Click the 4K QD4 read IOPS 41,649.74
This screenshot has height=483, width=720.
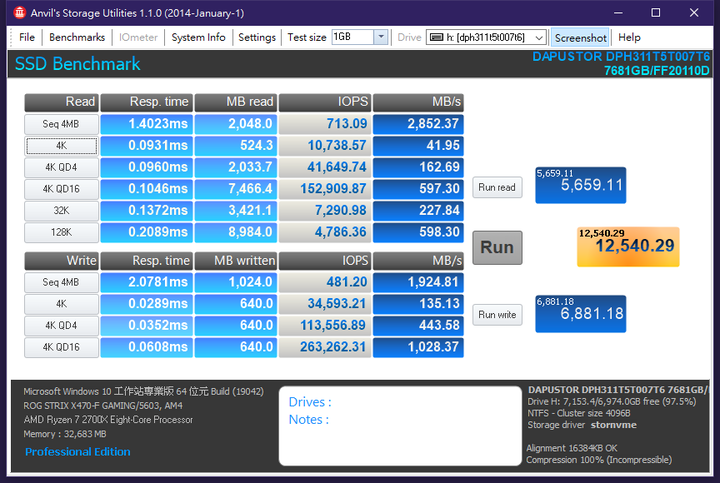tap(325, 167)
